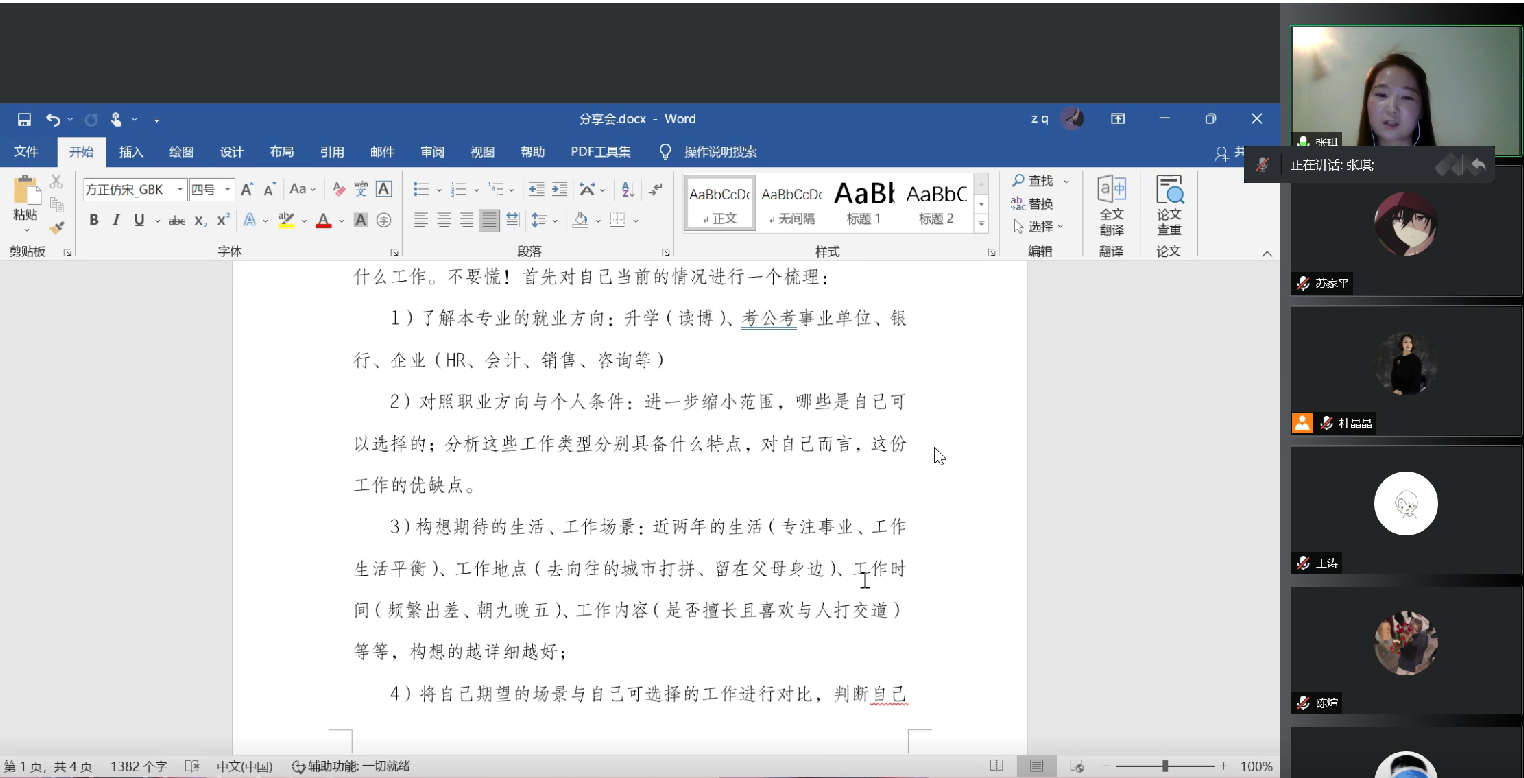
Task: Apply the red font color swatch
Action: click(x=323, y=220)
